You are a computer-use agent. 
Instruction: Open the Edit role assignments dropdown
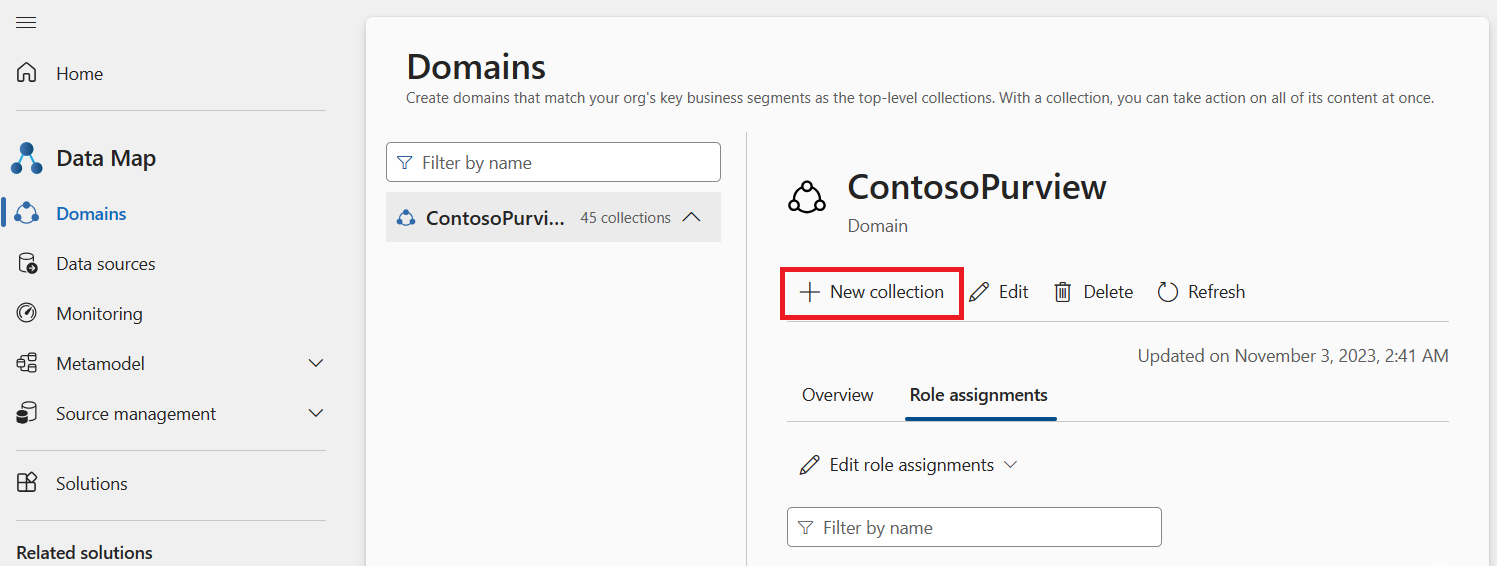click(908, 465)
